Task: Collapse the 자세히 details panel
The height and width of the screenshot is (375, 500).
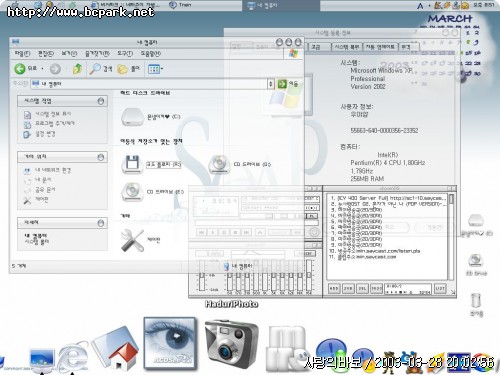Action: coord(101,223)
